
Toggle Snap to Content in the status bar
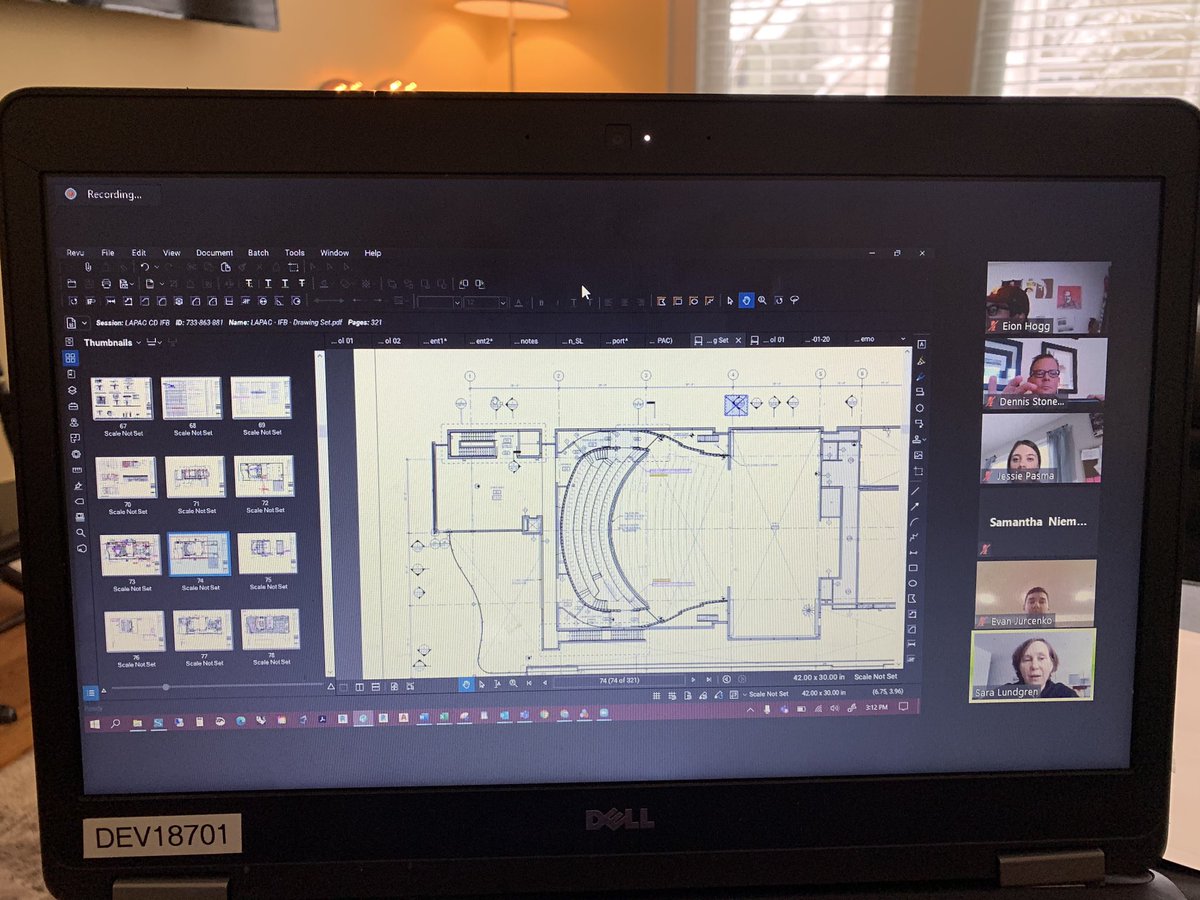tap(687, 694)
